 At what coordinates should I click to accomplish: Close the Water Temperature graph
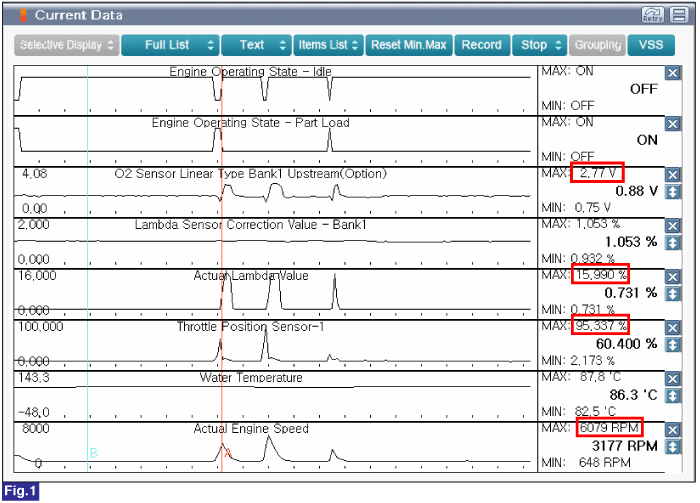[x=673, y=379]
